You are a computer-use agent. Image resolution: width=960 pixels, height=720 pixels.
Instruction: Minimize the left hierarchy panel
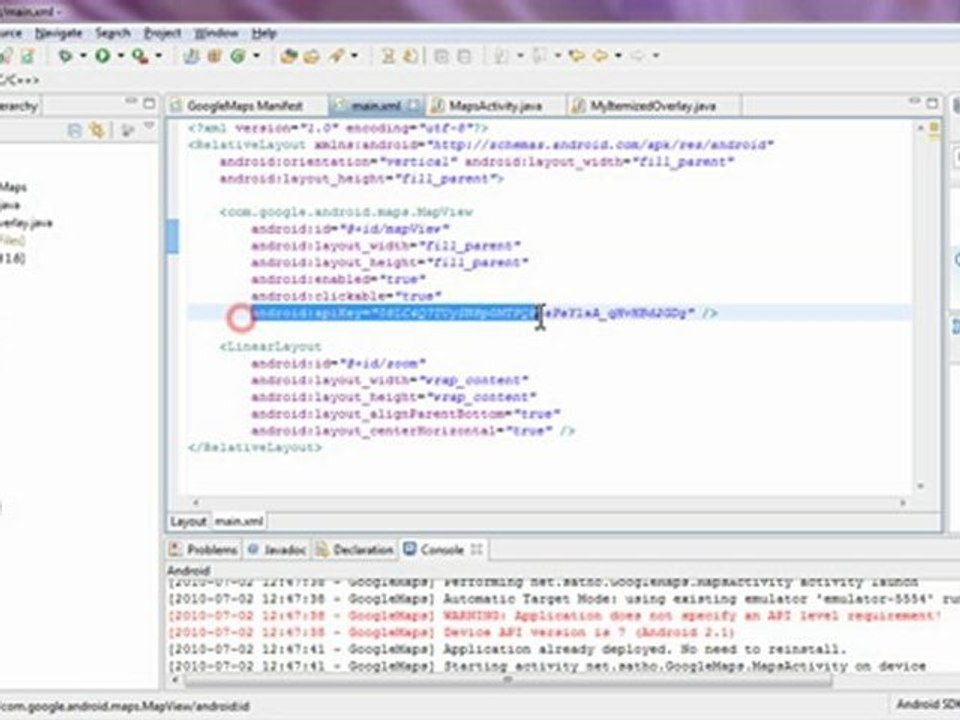click(131, 100)
